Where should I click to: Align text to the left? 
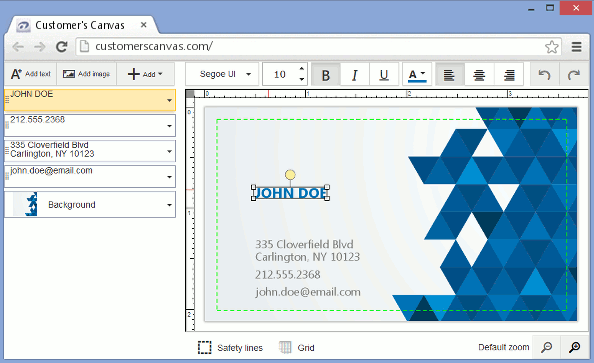[x=449, y=75]
